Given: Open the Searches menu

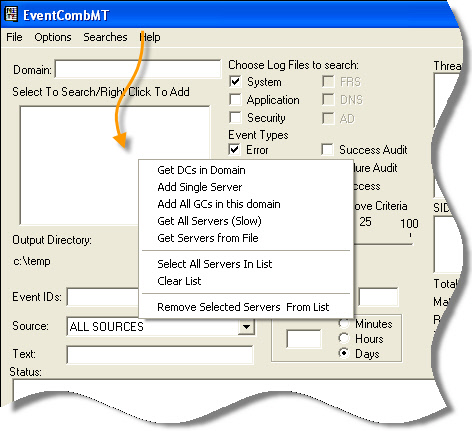Looking at the screenshot, I should point(105,37).
